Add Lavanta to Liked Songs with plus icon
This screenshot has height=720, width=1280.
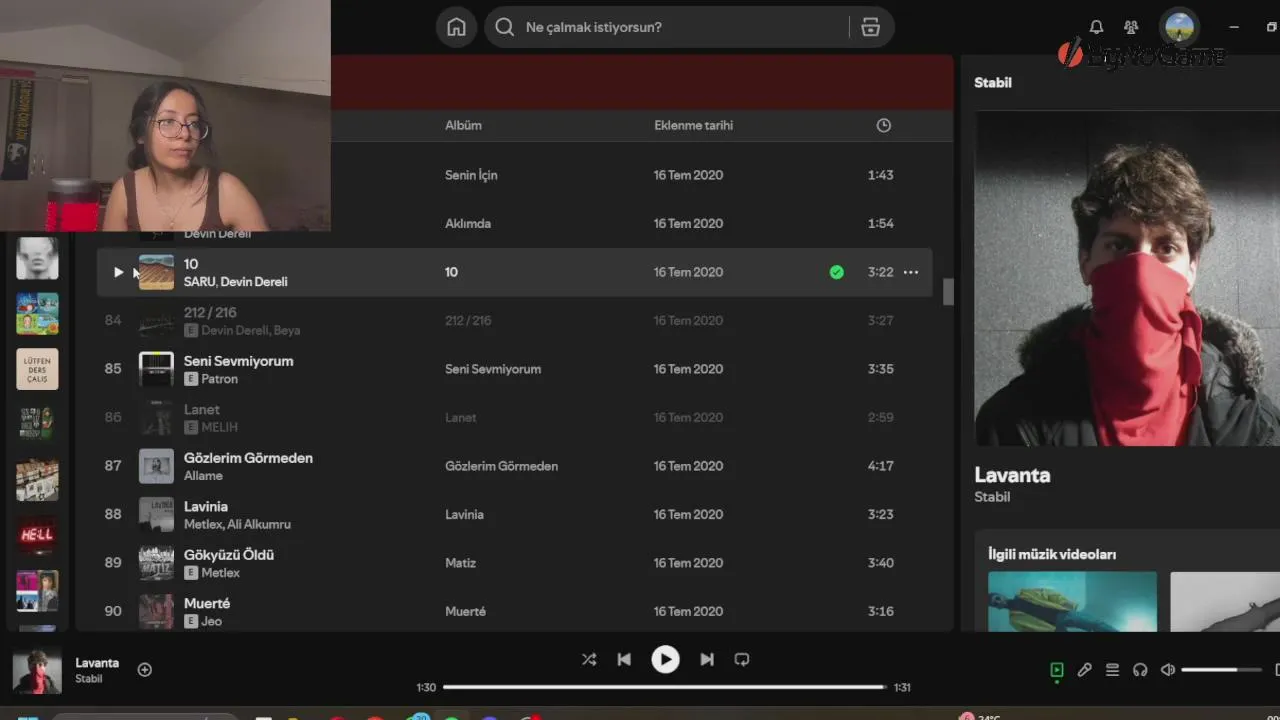(x=144, y=670)
